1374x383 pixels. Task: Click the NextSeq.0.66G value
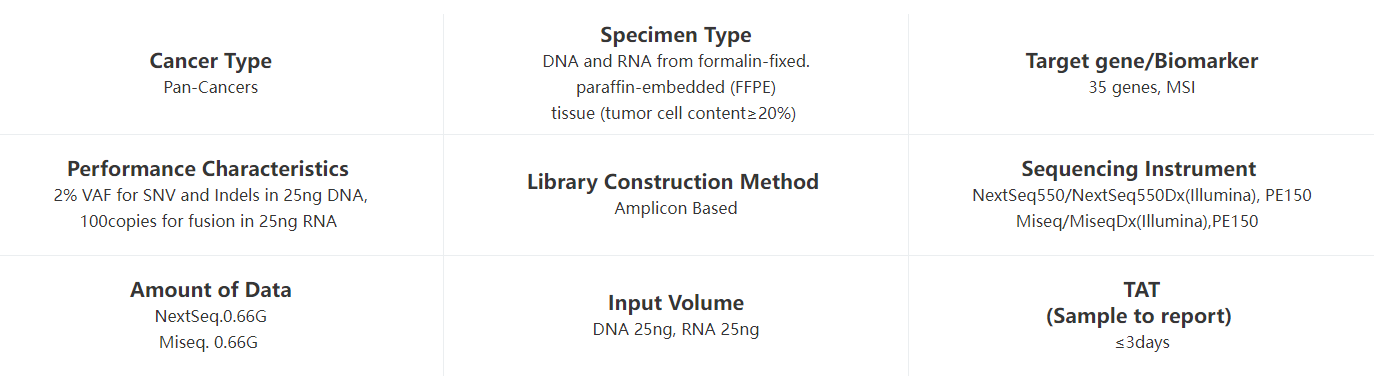pos(210,316)
